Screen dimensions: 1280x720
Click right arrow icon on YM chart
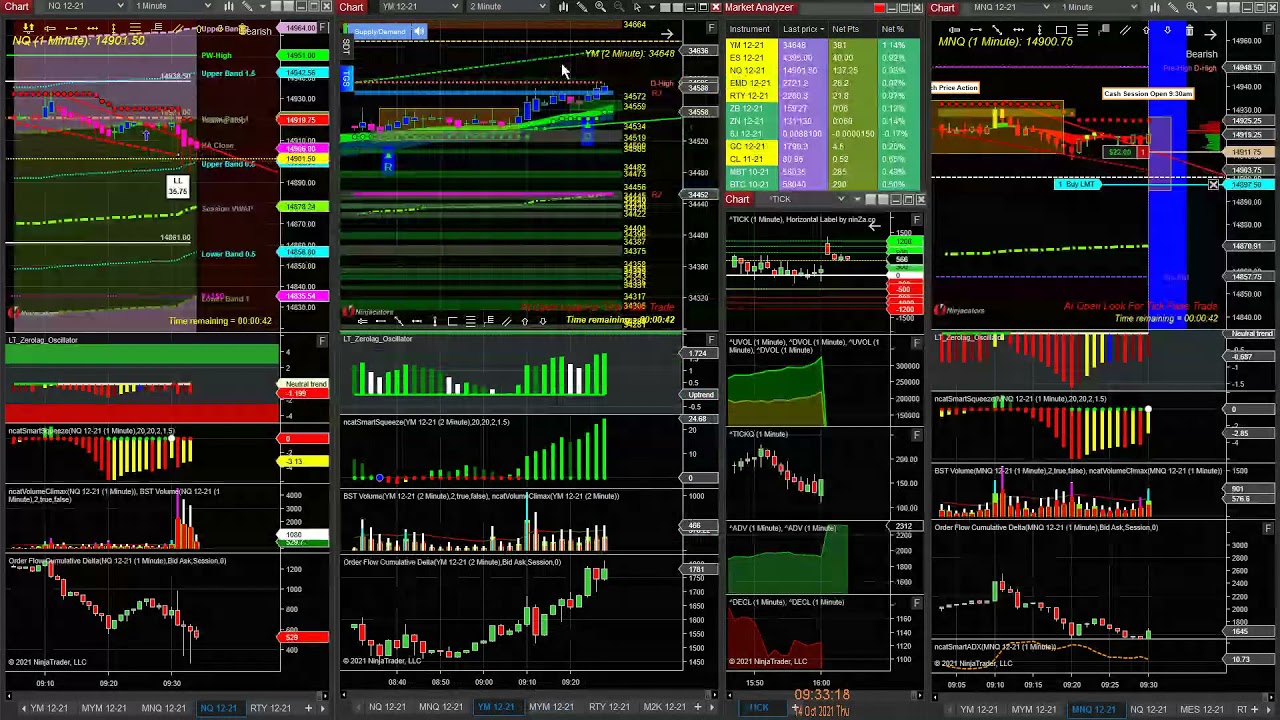pos(667,34)
